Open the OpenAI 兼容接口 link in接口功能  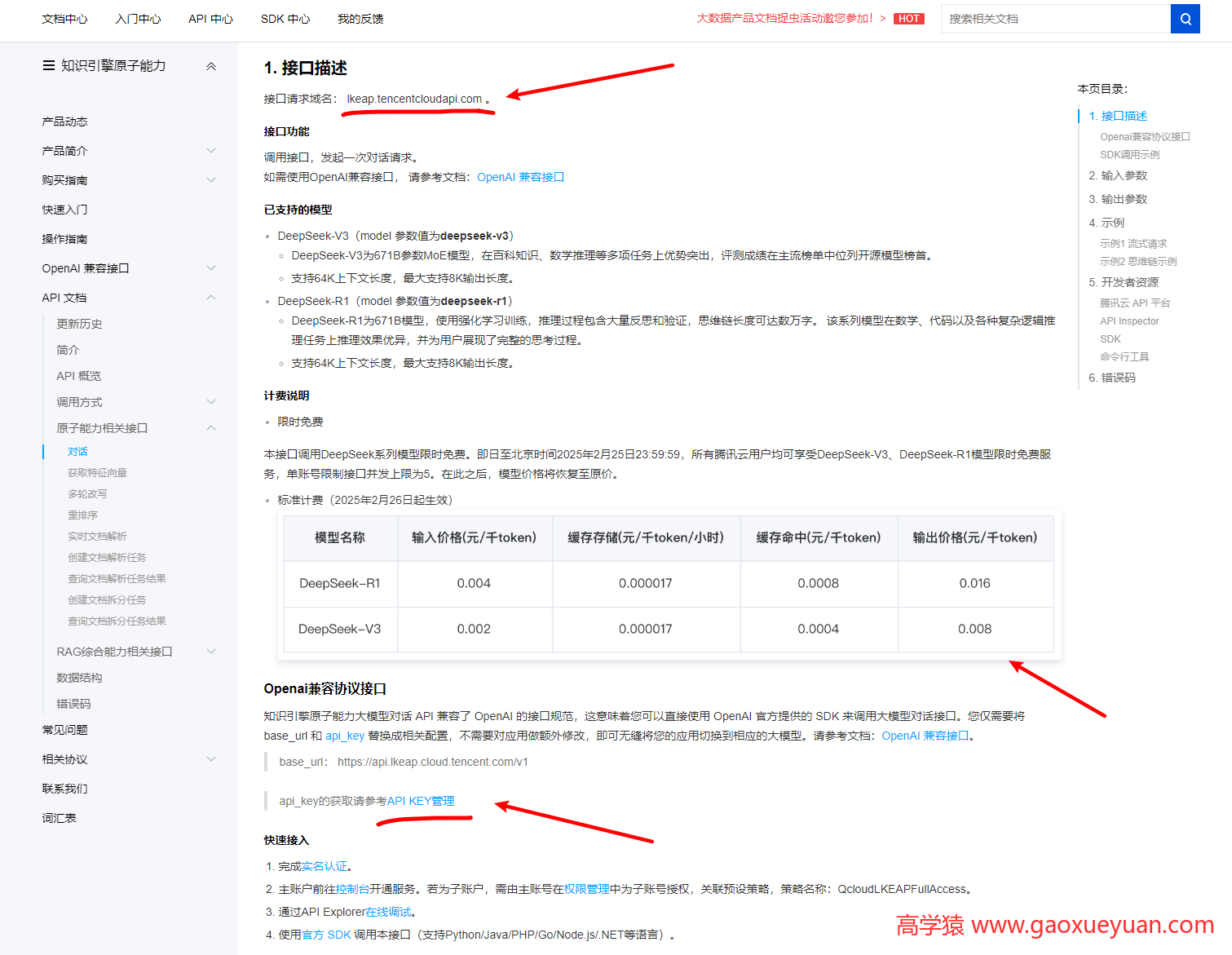(x=520, y=176)
